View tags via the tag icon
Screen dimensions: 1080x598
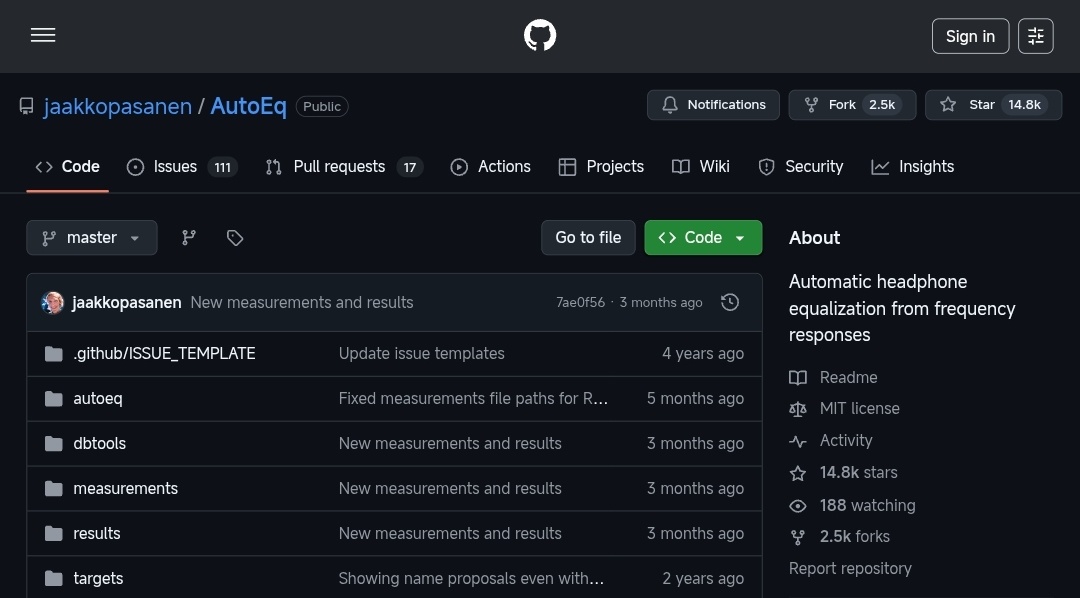click(235, 238)
